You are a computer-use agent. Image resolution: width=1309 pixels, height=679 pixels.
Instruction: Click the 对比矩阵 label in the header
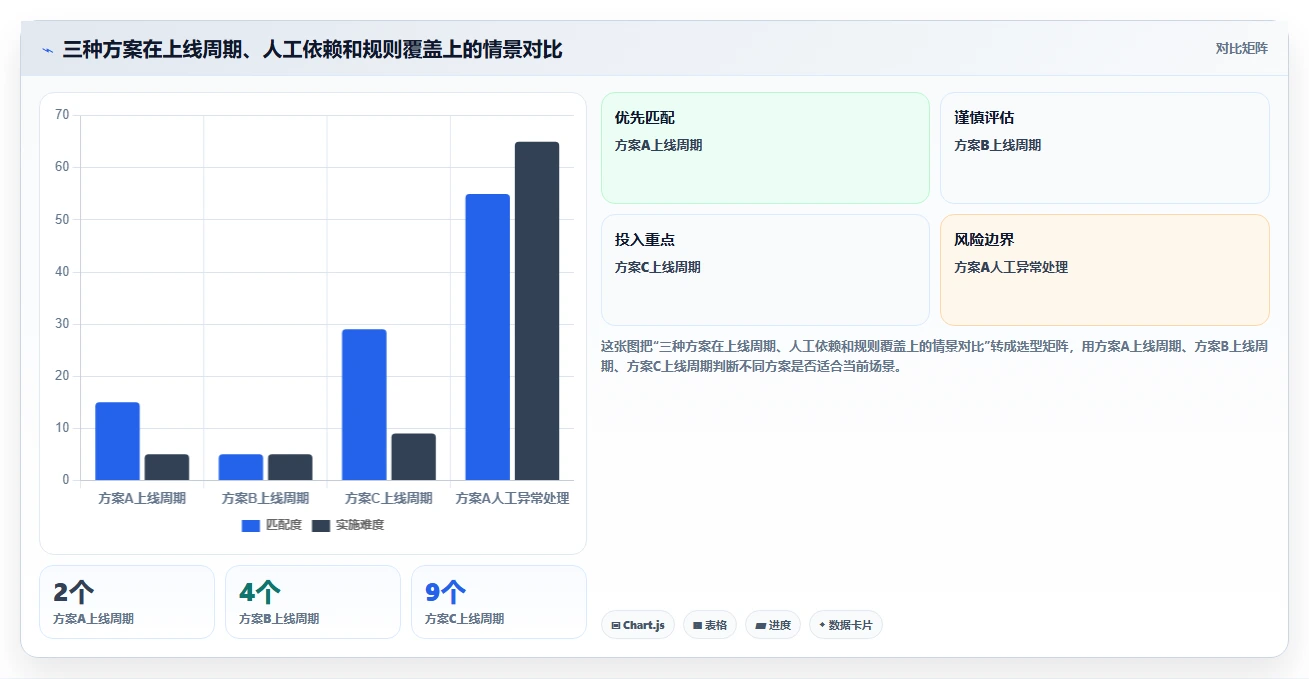click(1241, 48)
